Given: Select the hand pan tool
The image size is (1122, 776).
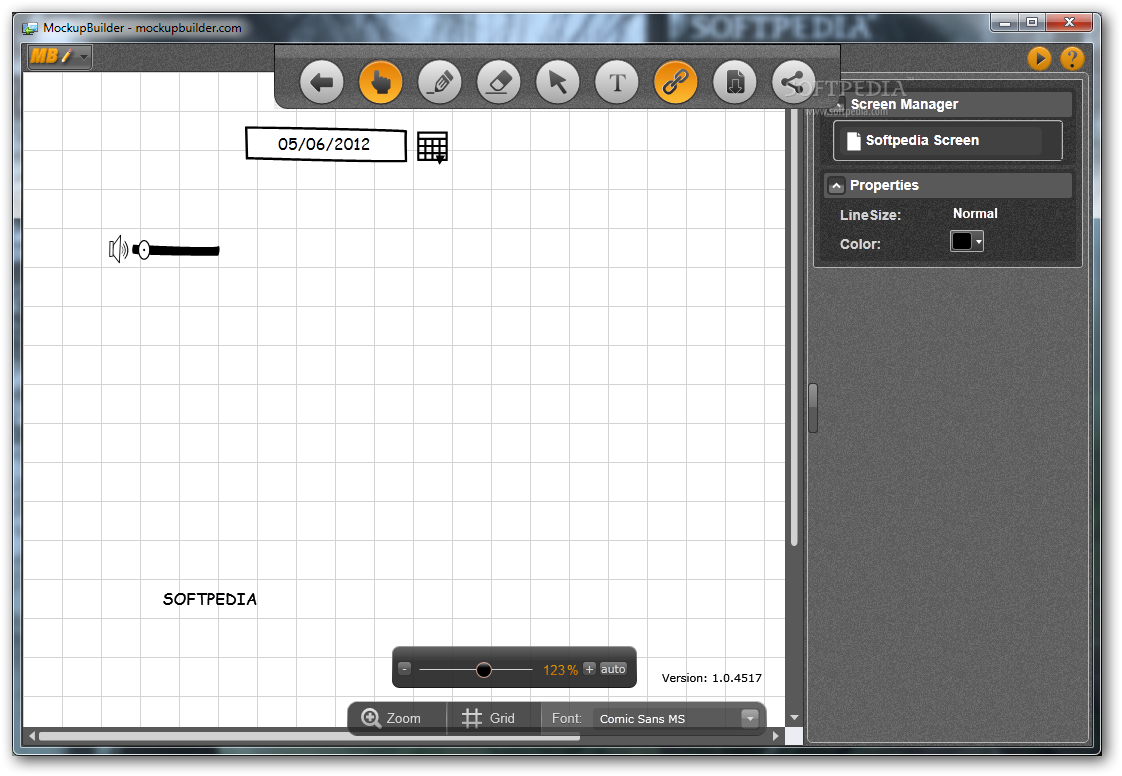Looking at the screenshot, I should tap(381, 82).
